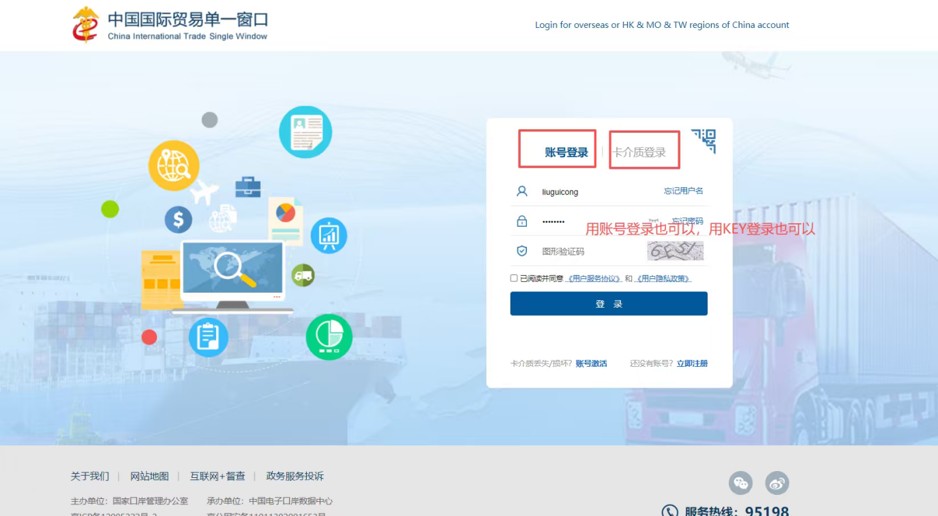
Task: Check the user agreement consent checkbox
Action: (x=514, y=278)
